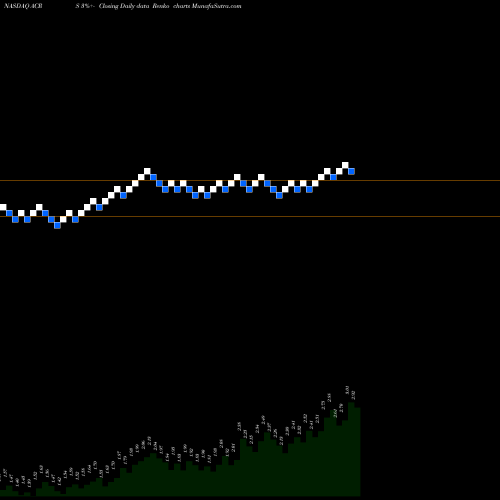Screen dimensions: 500x500
Task: Click the MunafaSutra.com watermark text in header
Action: (217, 6)
